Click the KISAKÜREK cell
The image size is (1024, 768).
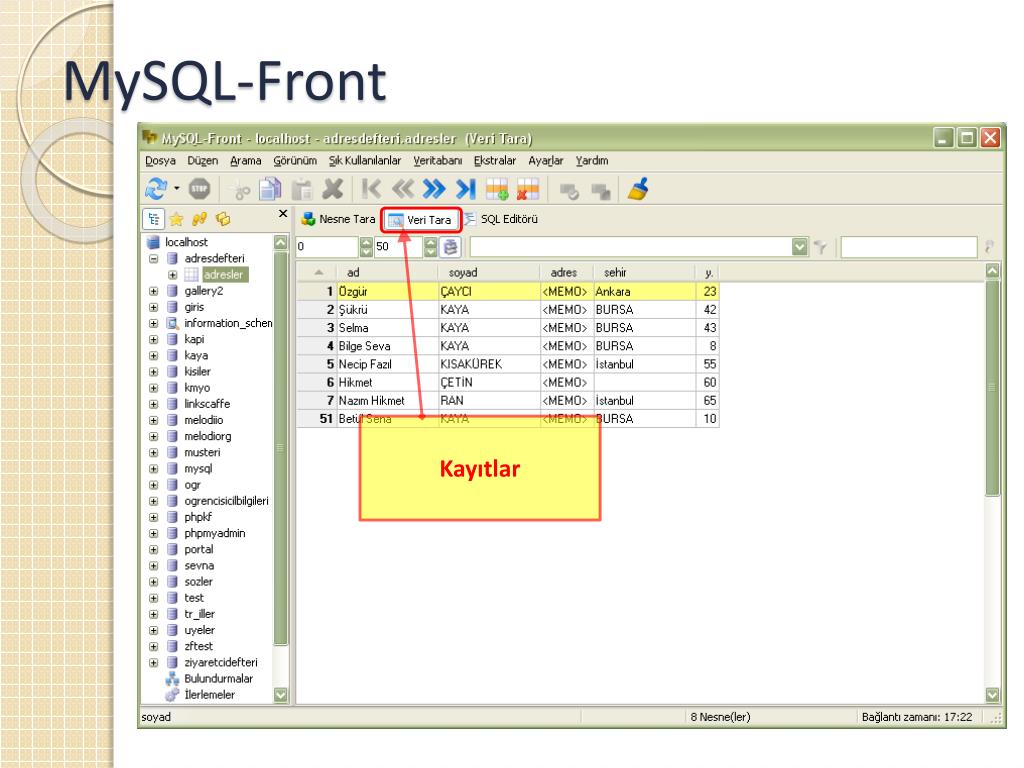click(489, 364)
